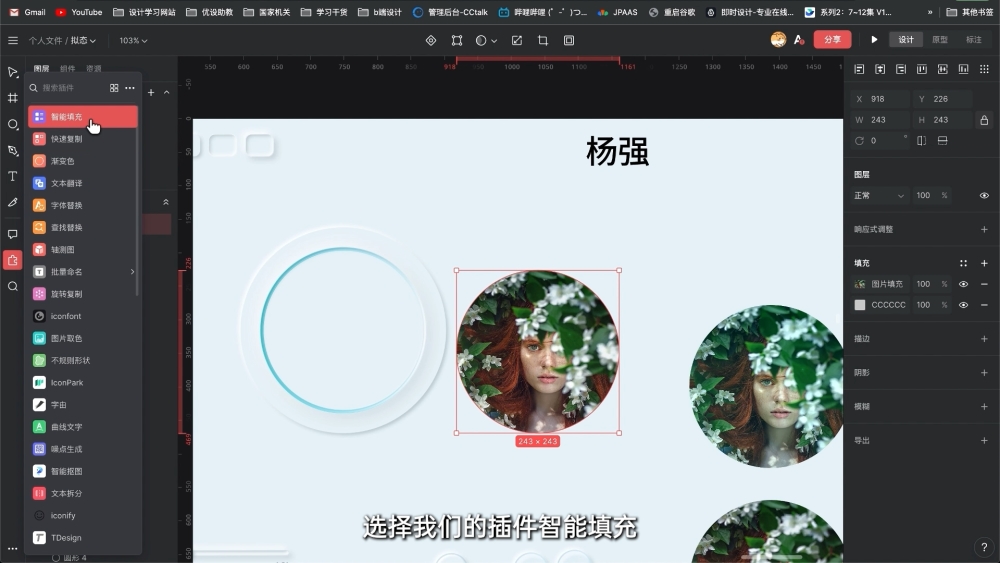Screen dimensions: 1000x563
Task: Remove the 图片填充 fill
Action: (x=984, y=284)
